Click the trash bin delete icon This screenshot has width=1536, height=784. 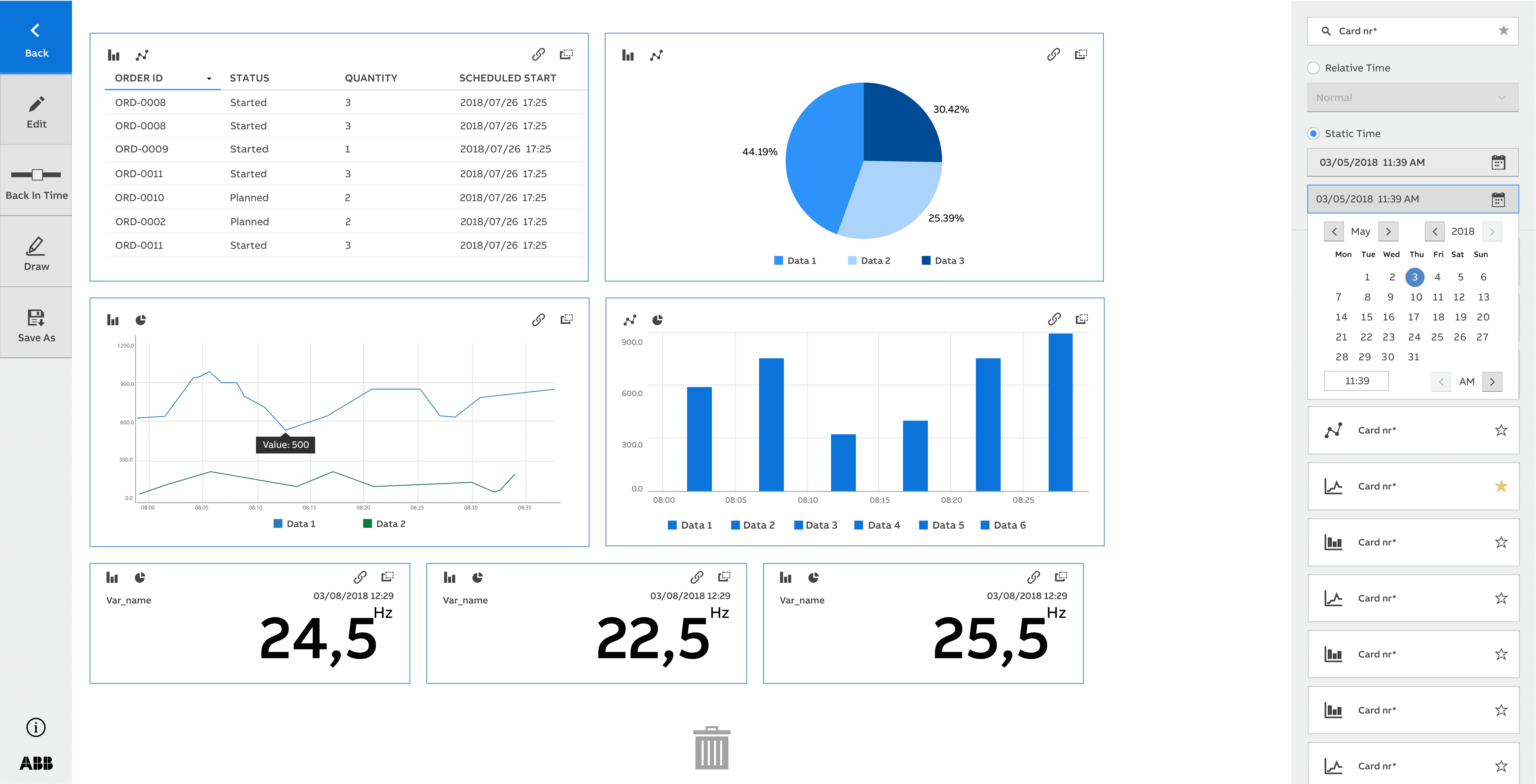coord(711,748)
